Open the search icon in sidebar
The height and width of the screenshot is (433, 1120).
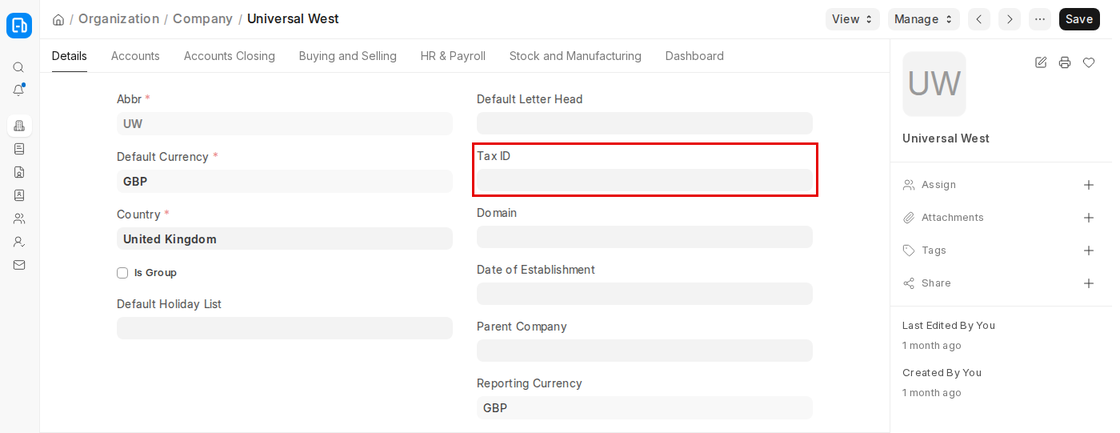pos(19,67)
